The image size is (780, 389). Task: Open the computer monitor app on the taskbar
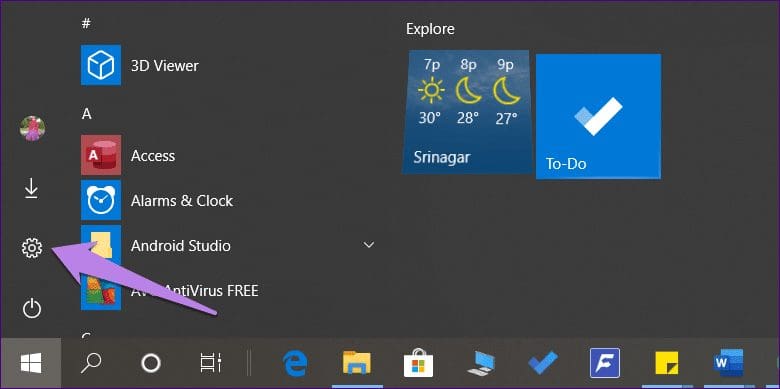point(481,364)
